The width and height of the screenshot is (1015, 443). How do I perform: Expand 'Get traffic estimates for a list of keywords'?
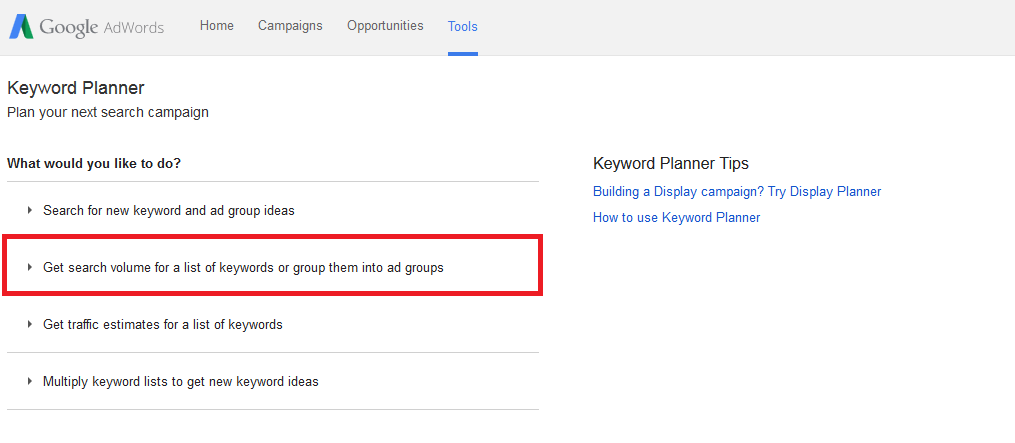pos(162,325)
